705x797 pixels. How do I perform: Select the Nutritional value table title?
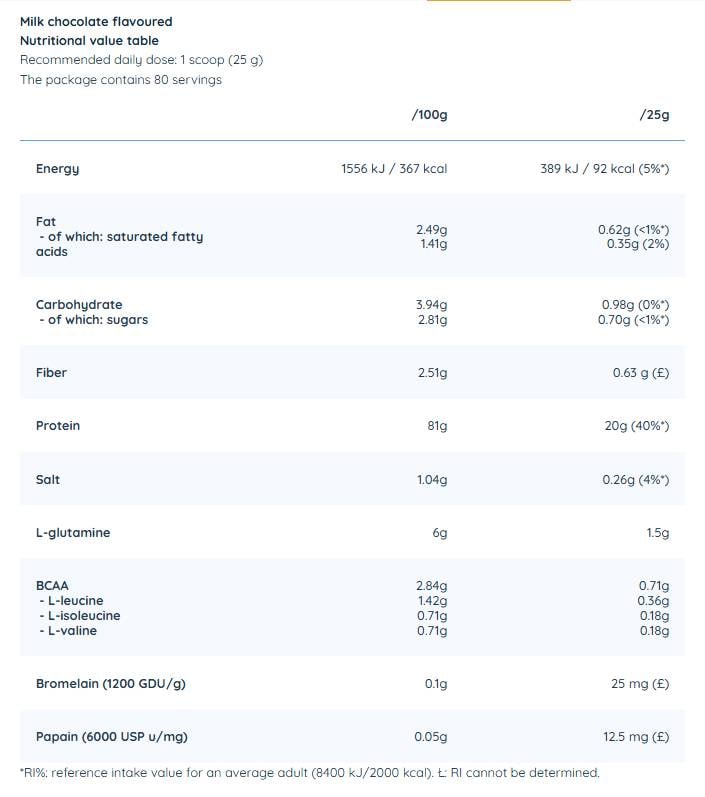pyautogui.click(x=89, y=41)
